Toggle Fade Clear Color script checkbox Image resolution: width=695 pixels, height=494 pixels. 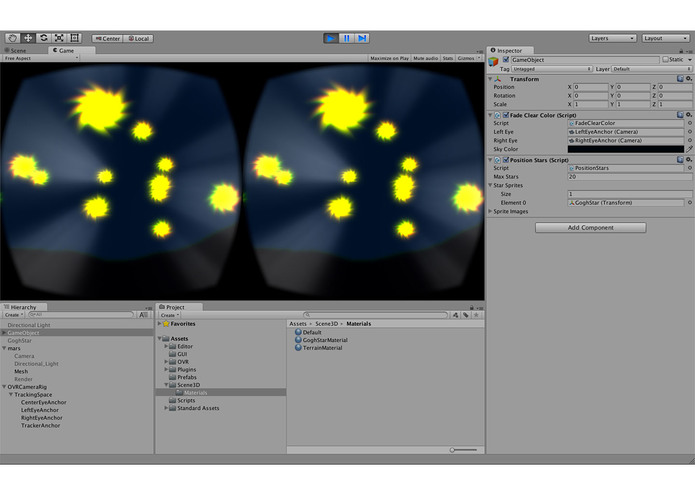tap(506, 115)
